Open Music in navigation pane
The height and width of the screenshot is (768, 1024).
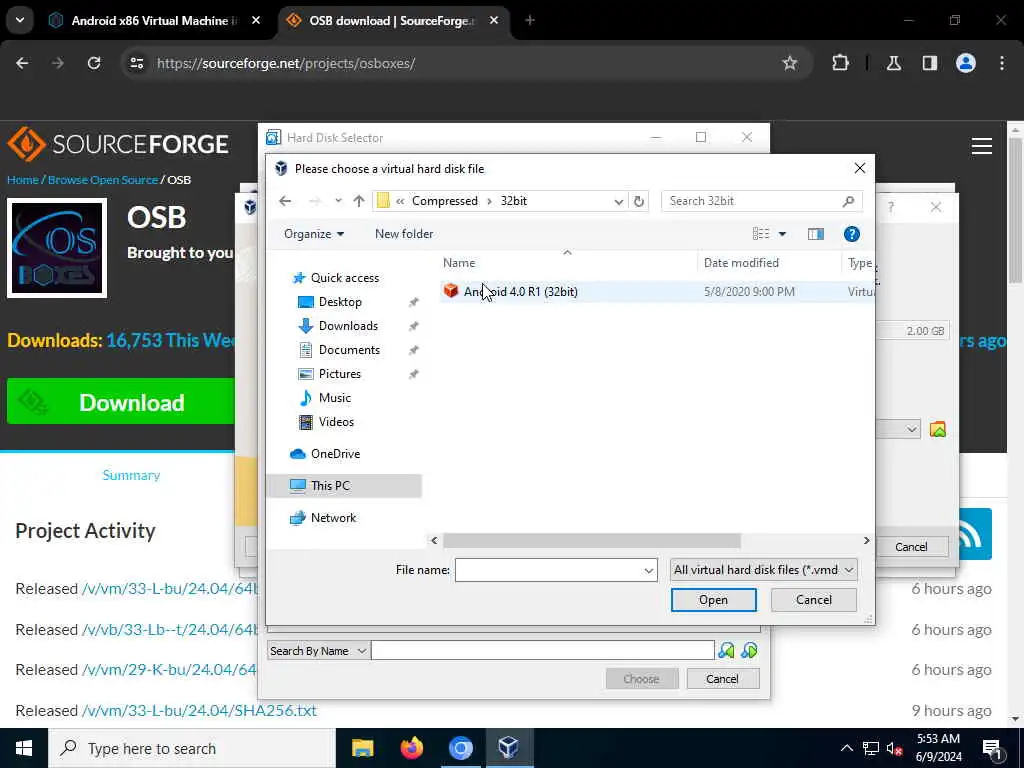point(334,398)
